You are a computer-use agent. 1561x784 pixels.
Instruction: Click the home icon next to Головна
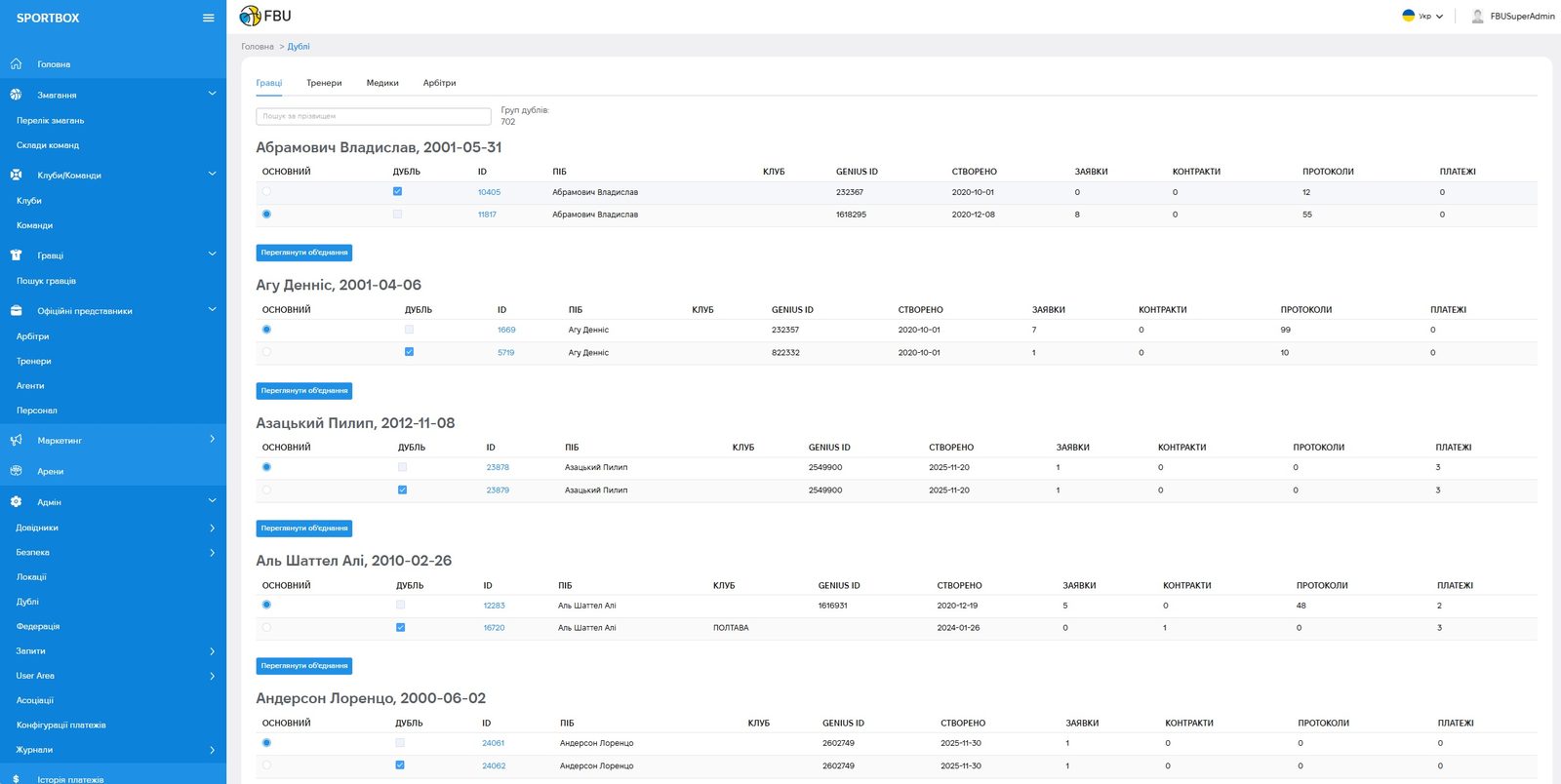[x=16, y=64]
